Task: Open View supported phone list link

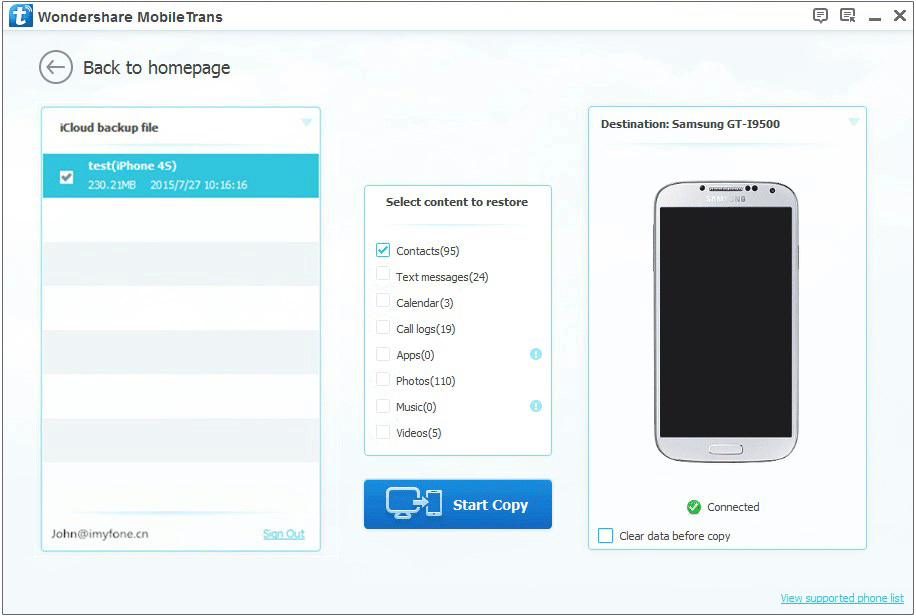Action: (842, 598)
